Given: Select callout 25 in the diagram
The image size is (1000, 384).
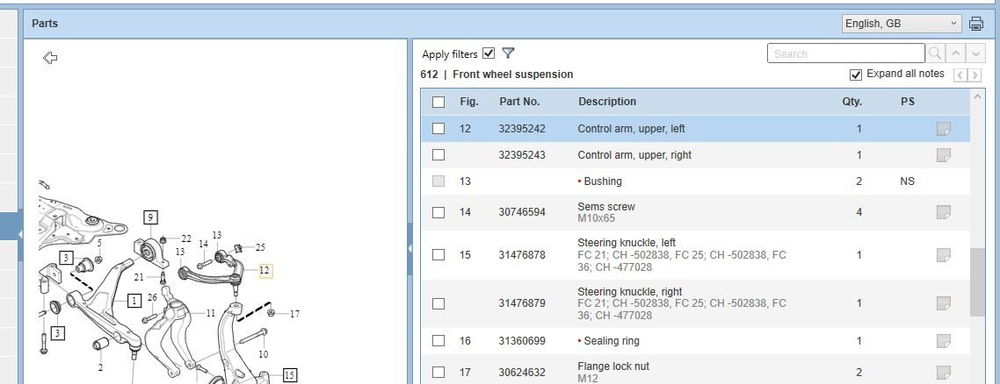Looking at the screenshot, I should [x=260, y=247].
